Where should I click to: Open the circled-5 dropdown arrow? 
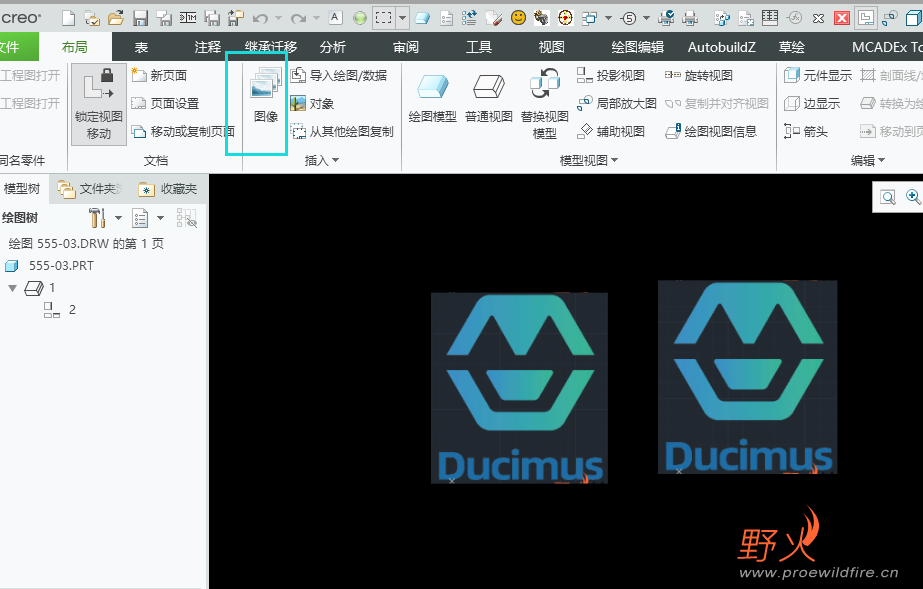pos(646,18)
